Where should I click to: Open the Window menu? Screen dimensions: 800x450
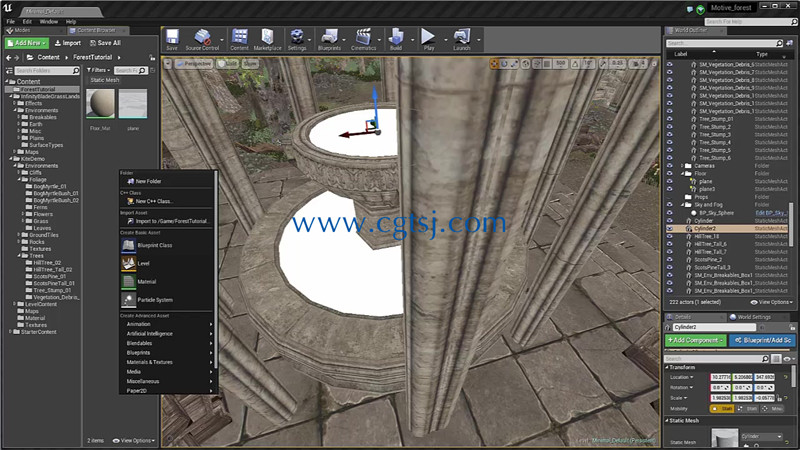(48, 22)
